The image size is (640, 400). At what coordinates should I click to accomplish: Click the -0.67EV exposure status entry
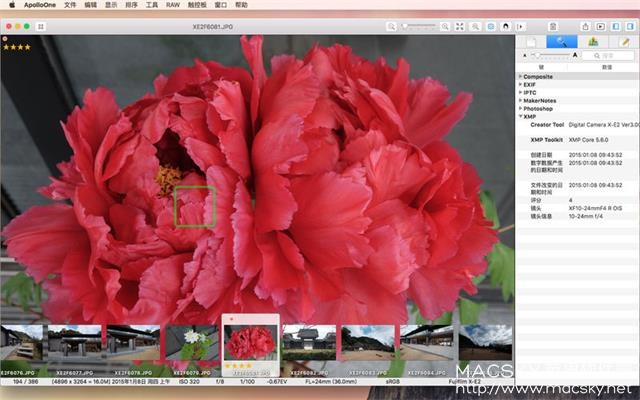click(x=277, y=382)
